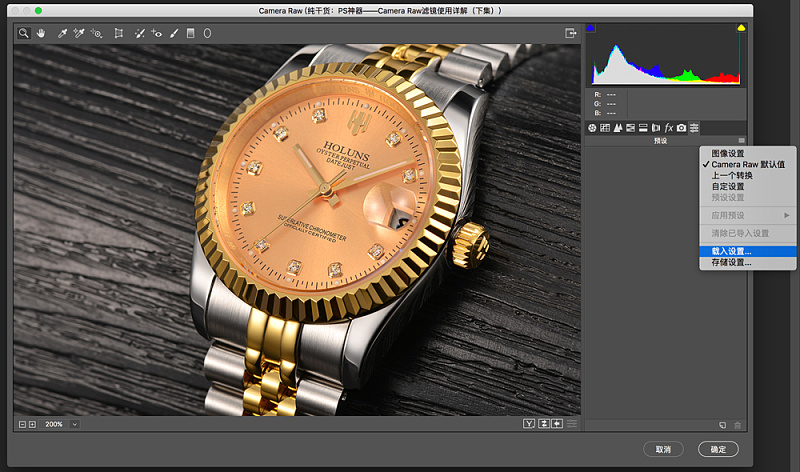Screen dimensions: 800x472
Task: Select the Adjustment Brush tool
Action: 174,33
